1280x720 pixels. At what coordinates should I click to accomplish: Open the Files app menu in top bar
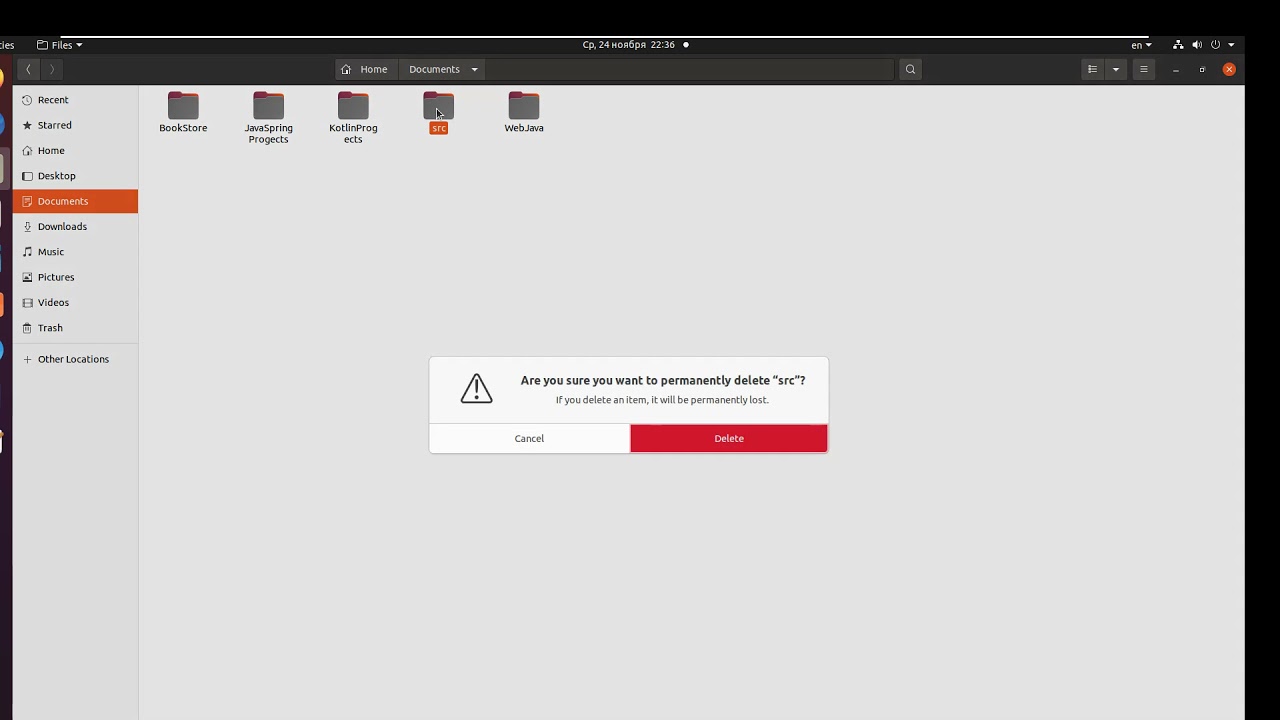point(60,45)
